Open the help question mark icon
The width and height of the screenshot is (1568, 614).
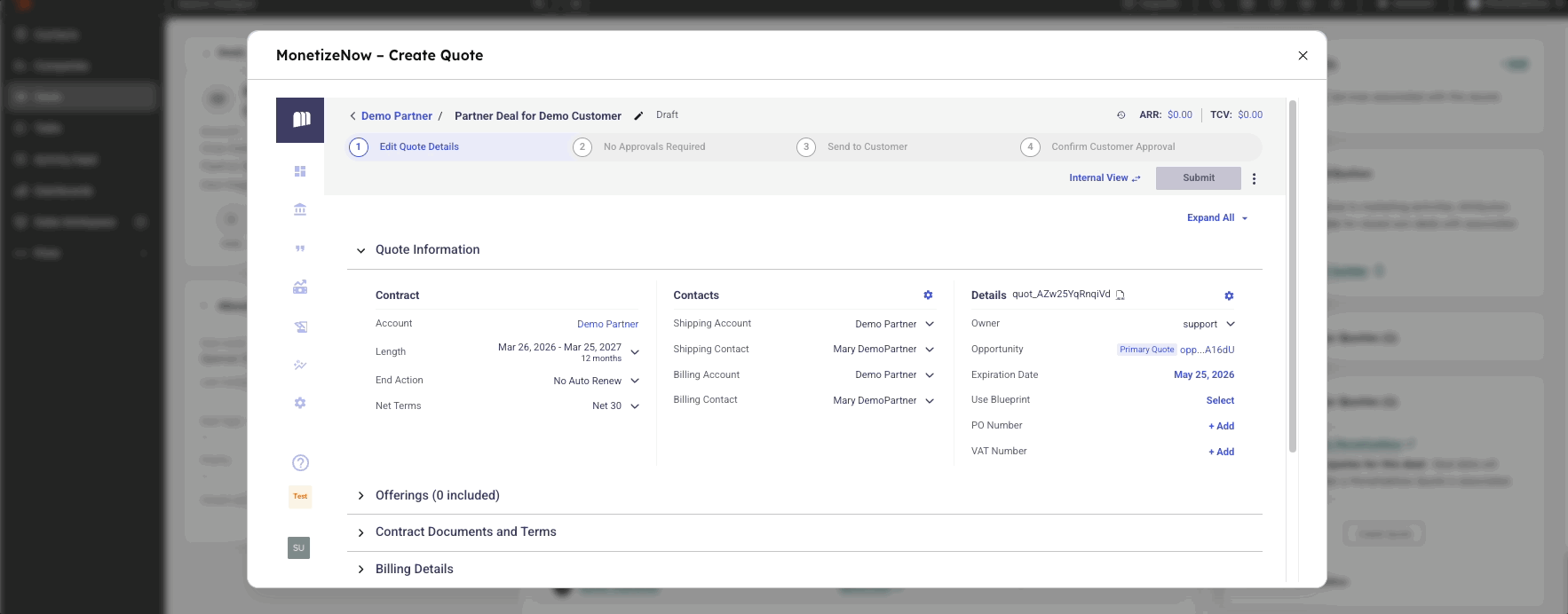coord(300,462)
